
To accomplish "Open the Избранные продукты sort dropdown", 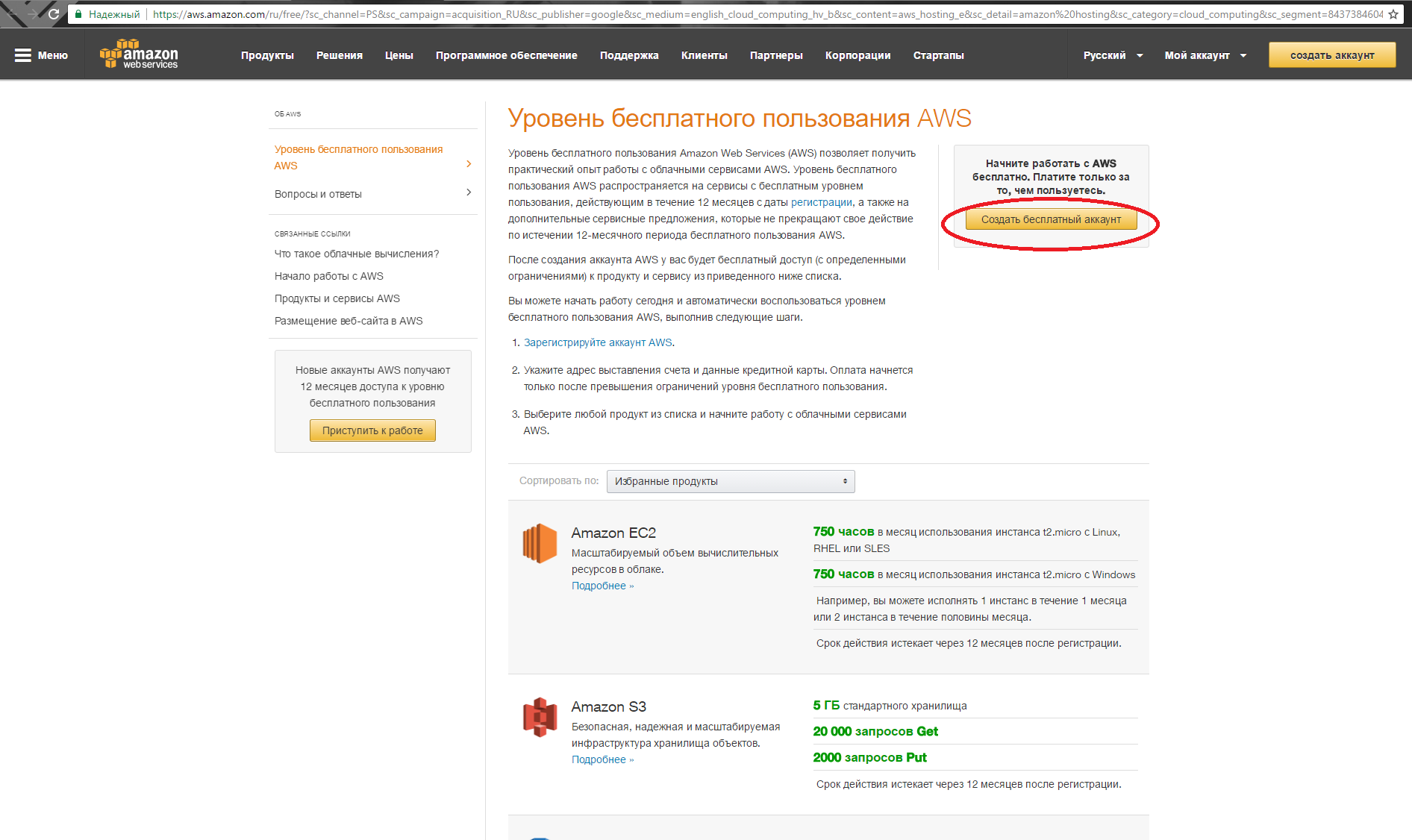I will tap(731, 481).
